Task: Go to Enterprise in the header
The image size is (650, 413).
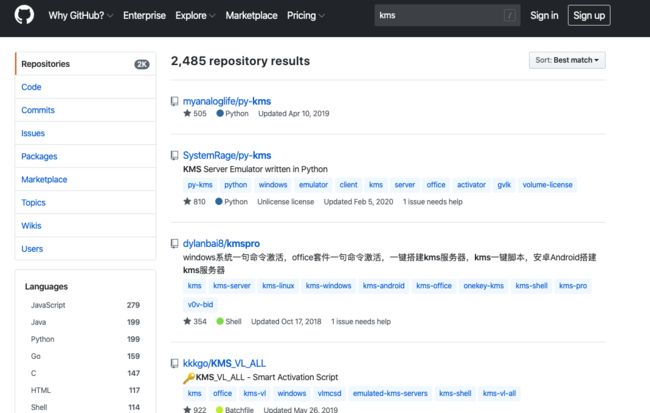Action: (x=144, y=16)
